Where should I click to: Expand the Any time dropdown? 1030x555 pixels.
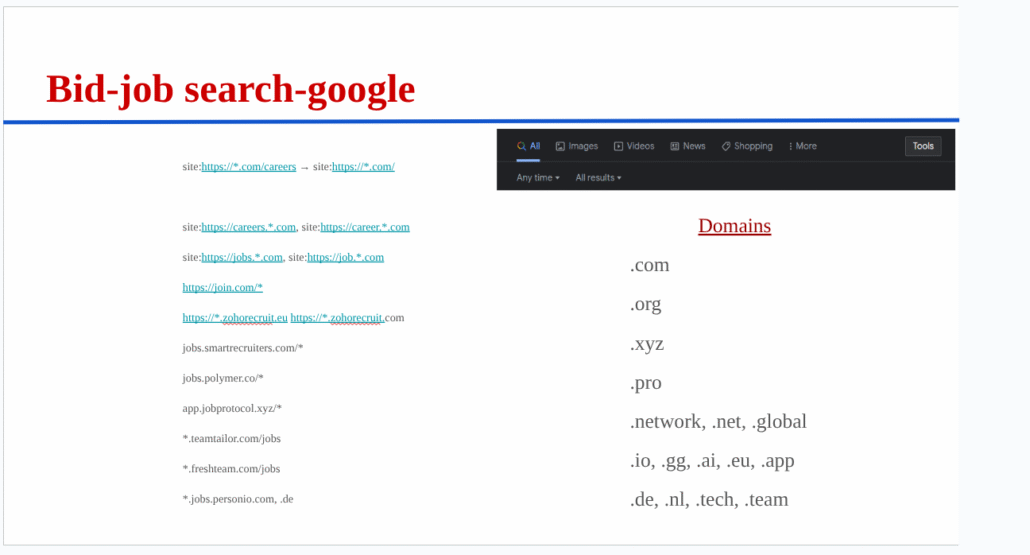538,178
